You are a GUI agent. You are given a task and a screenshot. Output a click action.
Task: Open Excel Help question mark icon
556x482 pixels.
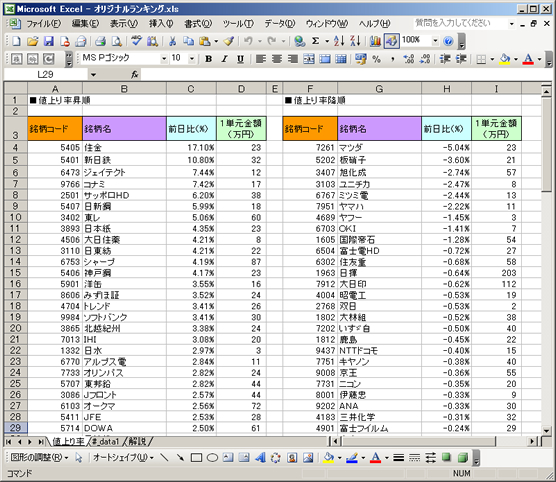pyautogui.click(x=448, y=41)
